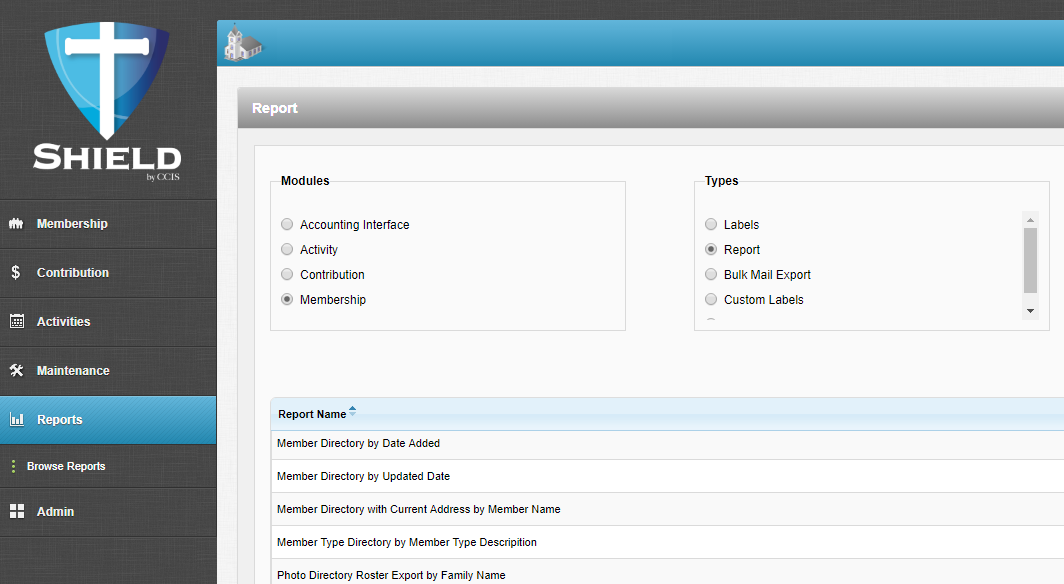Choose the Labels type radio button
Image resolution: width=1064 pixels, height=584 pixels.
710,224
